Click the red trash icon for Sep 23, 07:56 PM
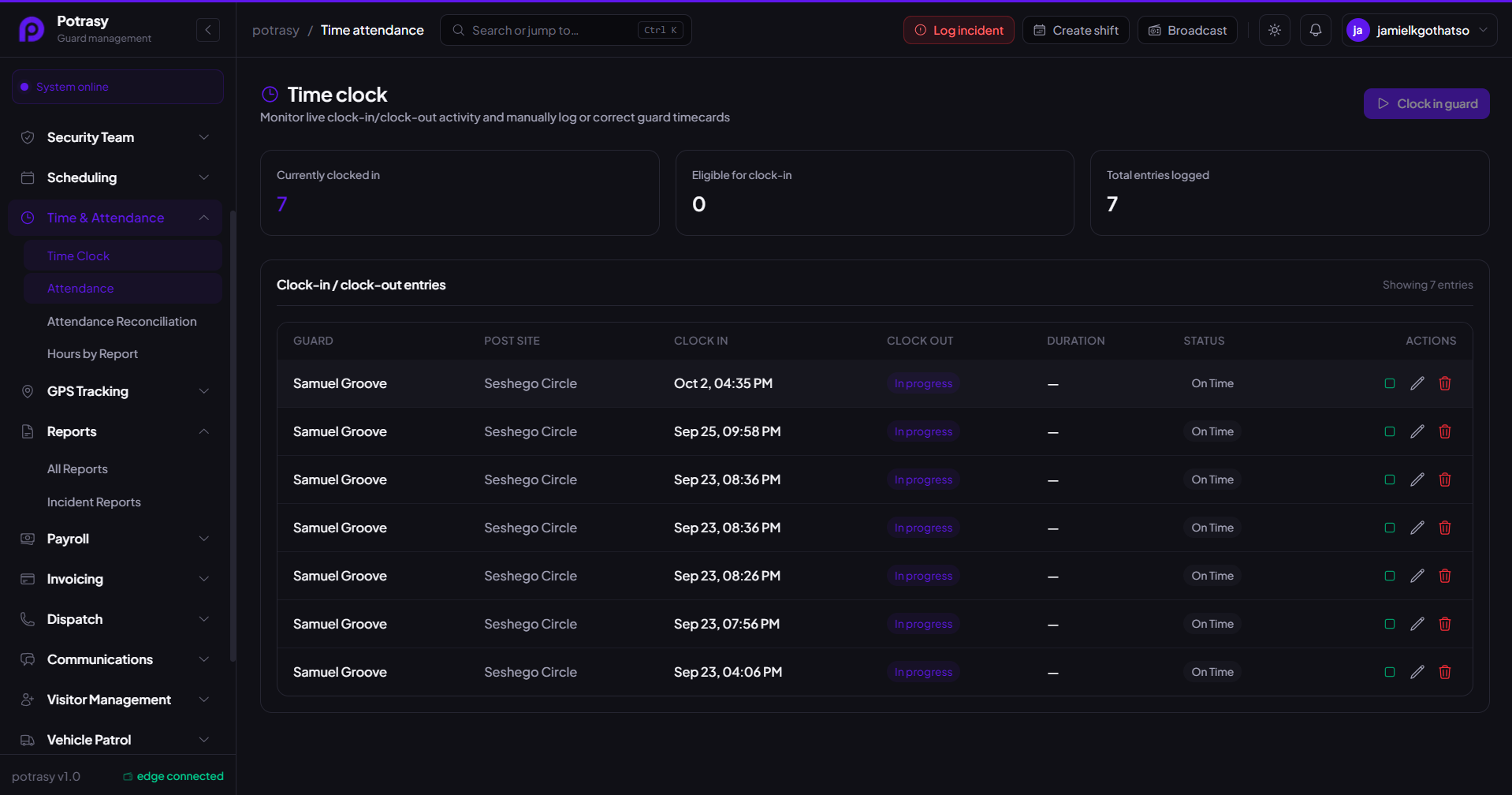1512x795 pixels. click(1444, 624)
